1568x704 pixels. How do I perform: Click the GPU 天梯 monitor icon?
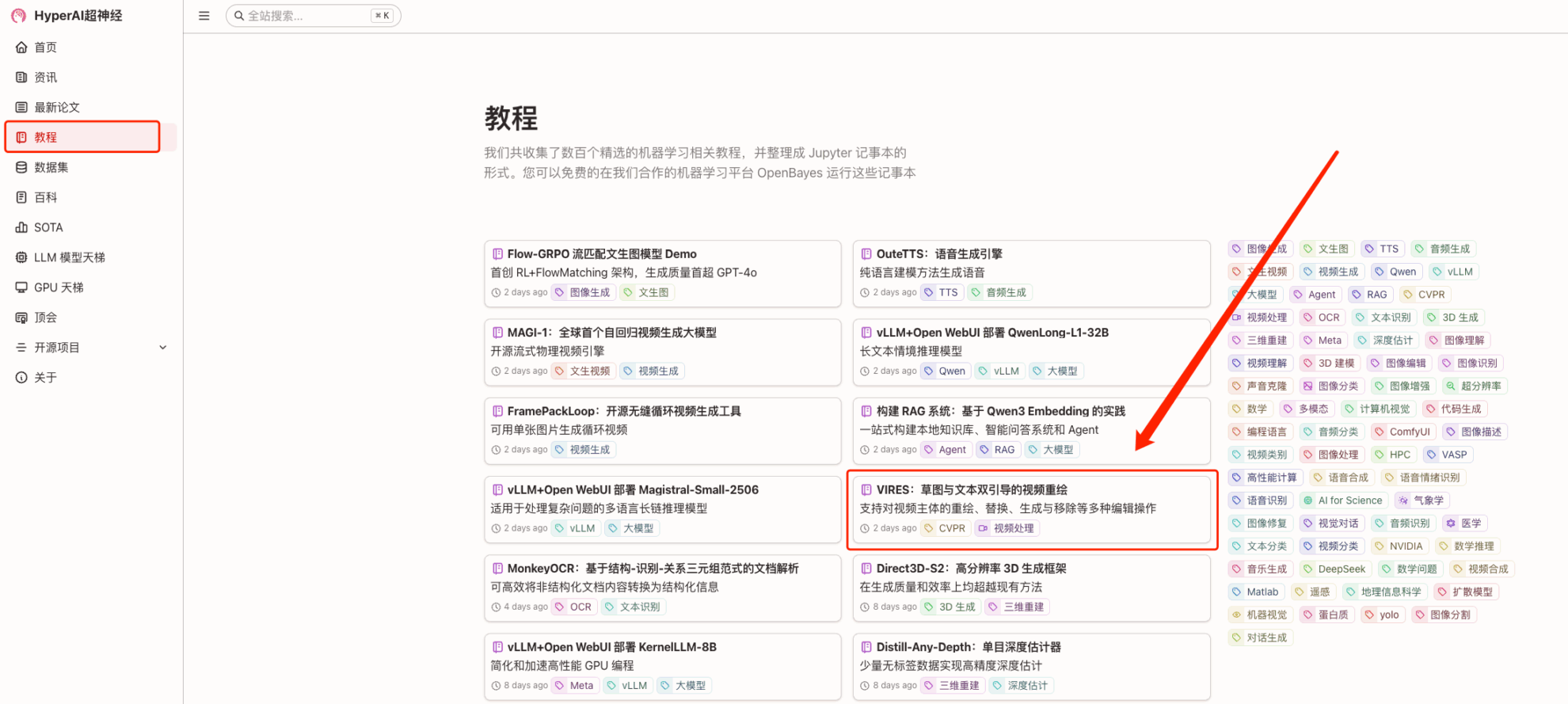click(x=21, y=287)
